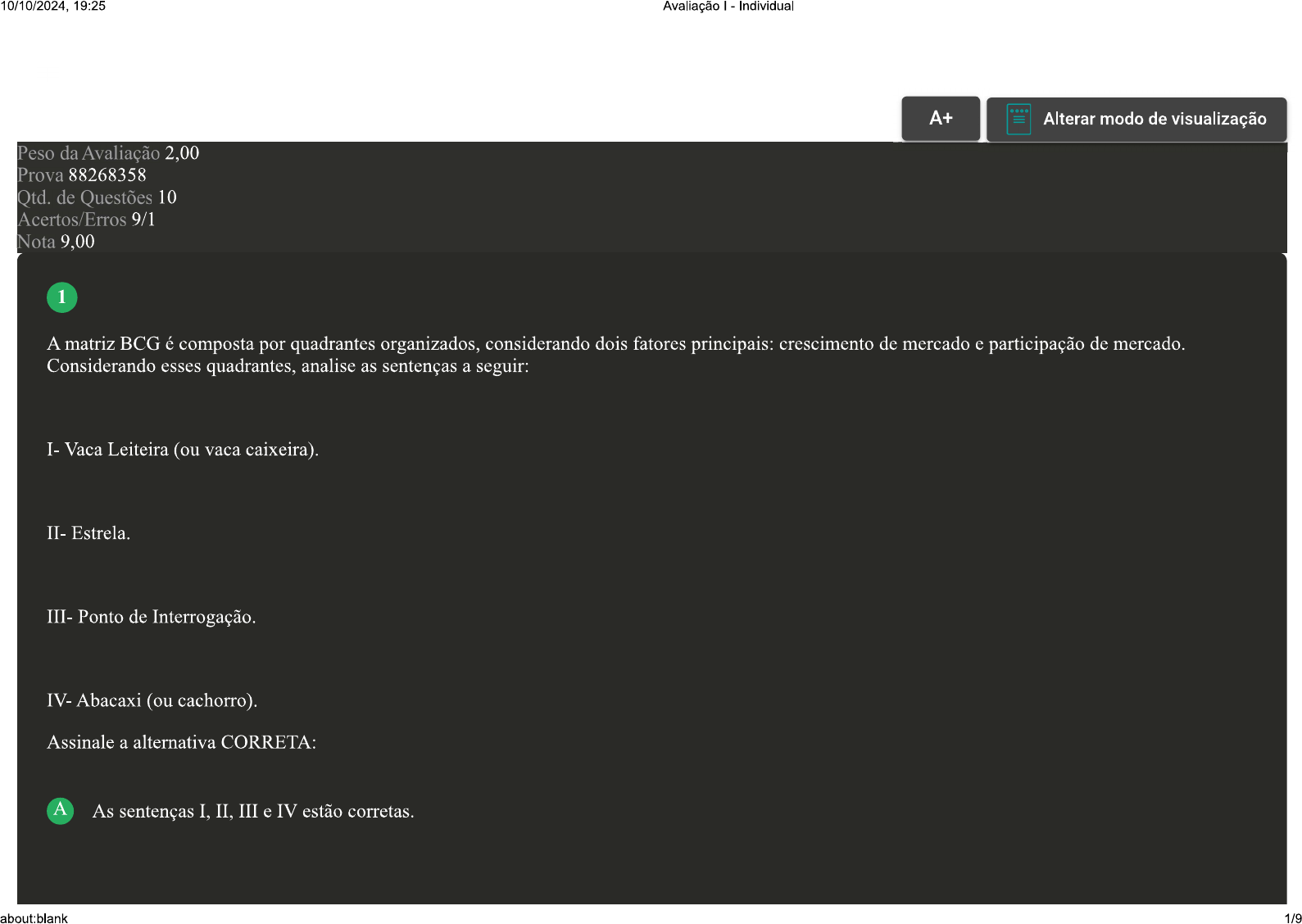Click statement III- Ponto de Interrogação

pos(152,617)
